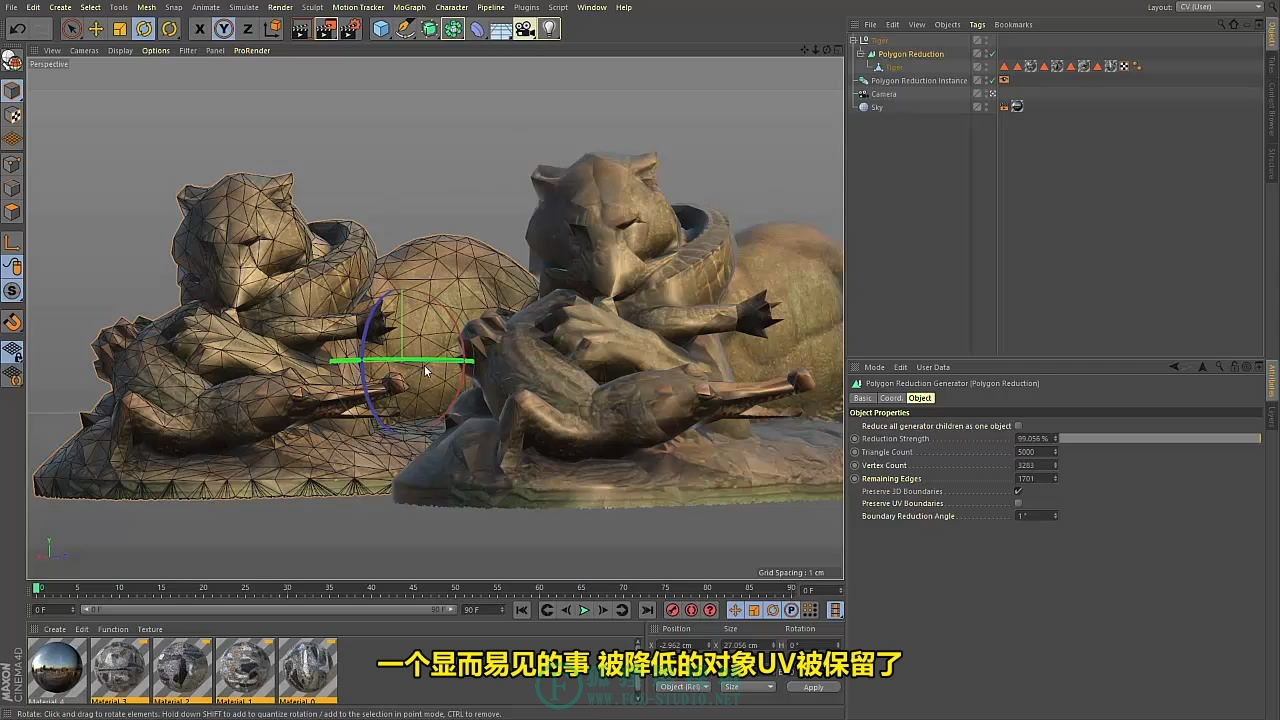Open the MoGraph menu
Image resolution: width=1280 pixels, height=720 pixels.
coord(409,7)
